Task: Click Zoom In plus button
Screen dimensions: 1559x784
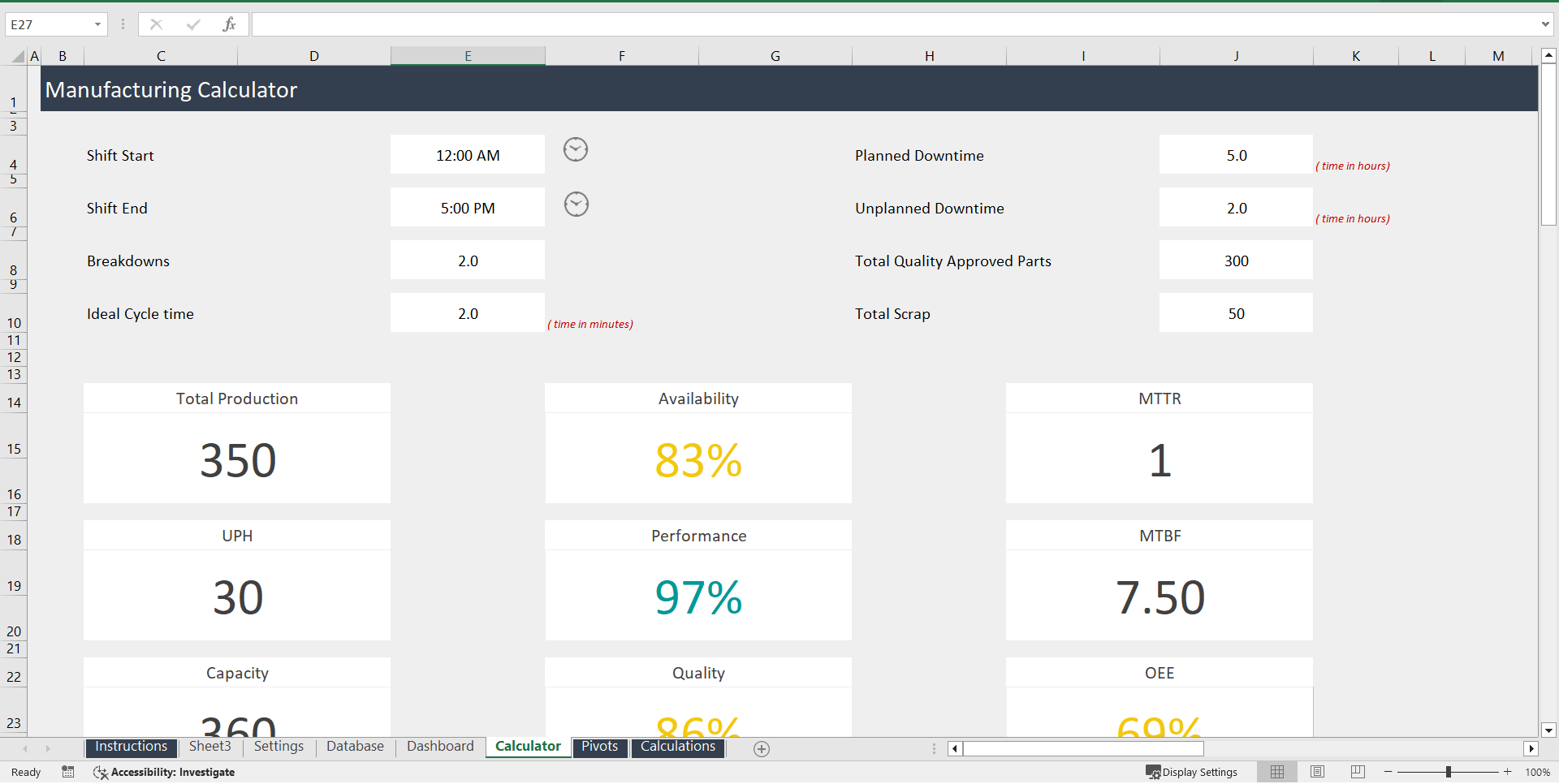Action: (1506, 772)
